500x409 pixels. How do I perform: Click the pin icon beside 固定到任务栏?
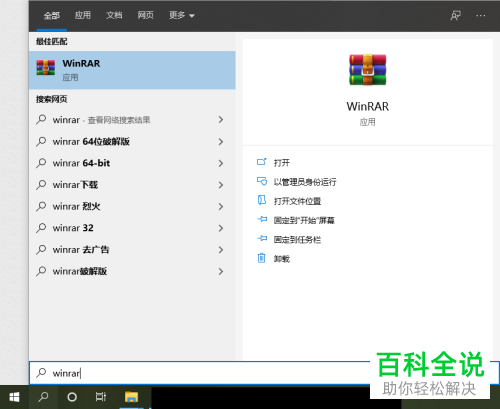[x=262, y=239]
